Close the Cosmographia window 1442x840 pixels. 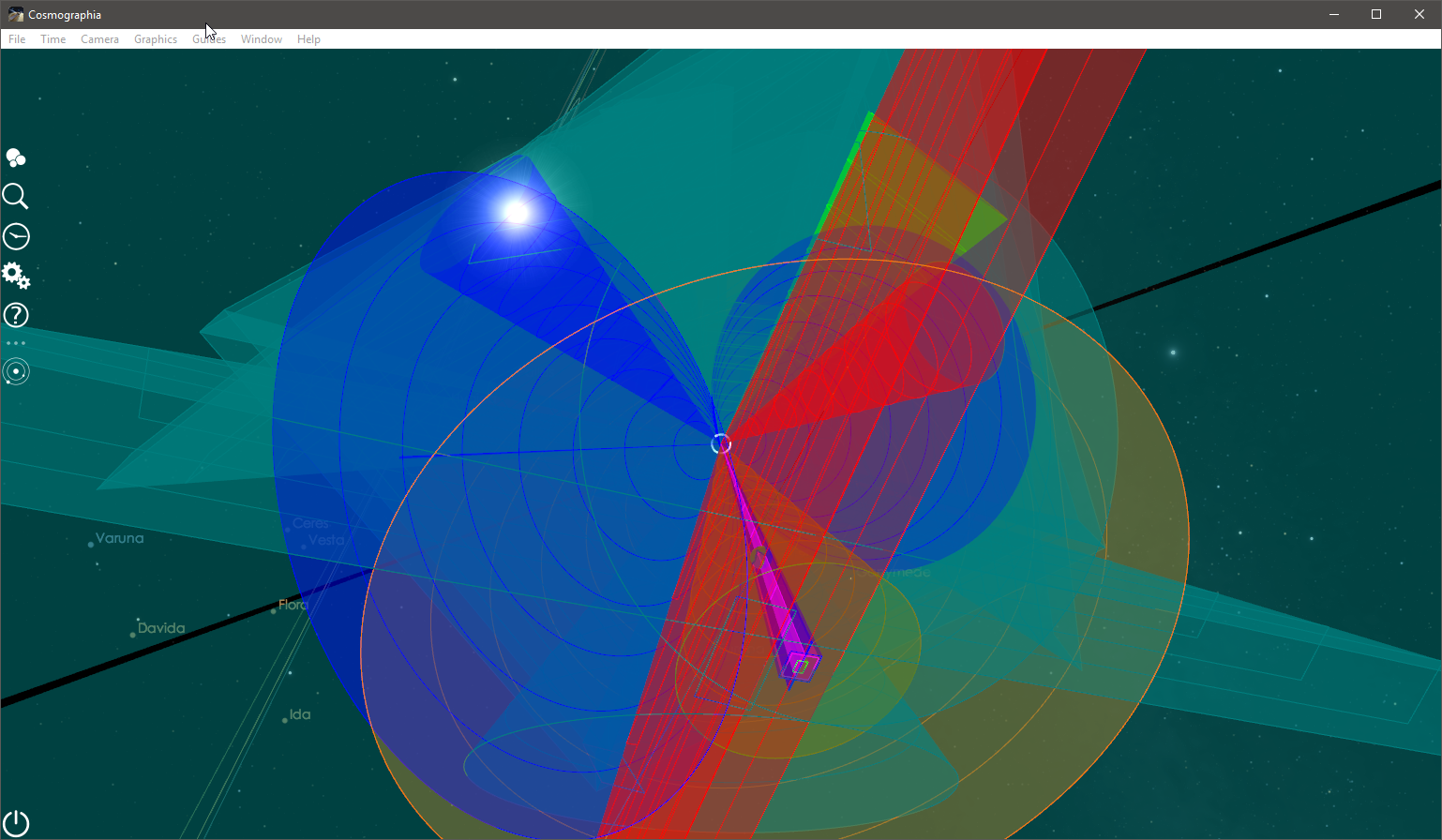(1419, 14)
